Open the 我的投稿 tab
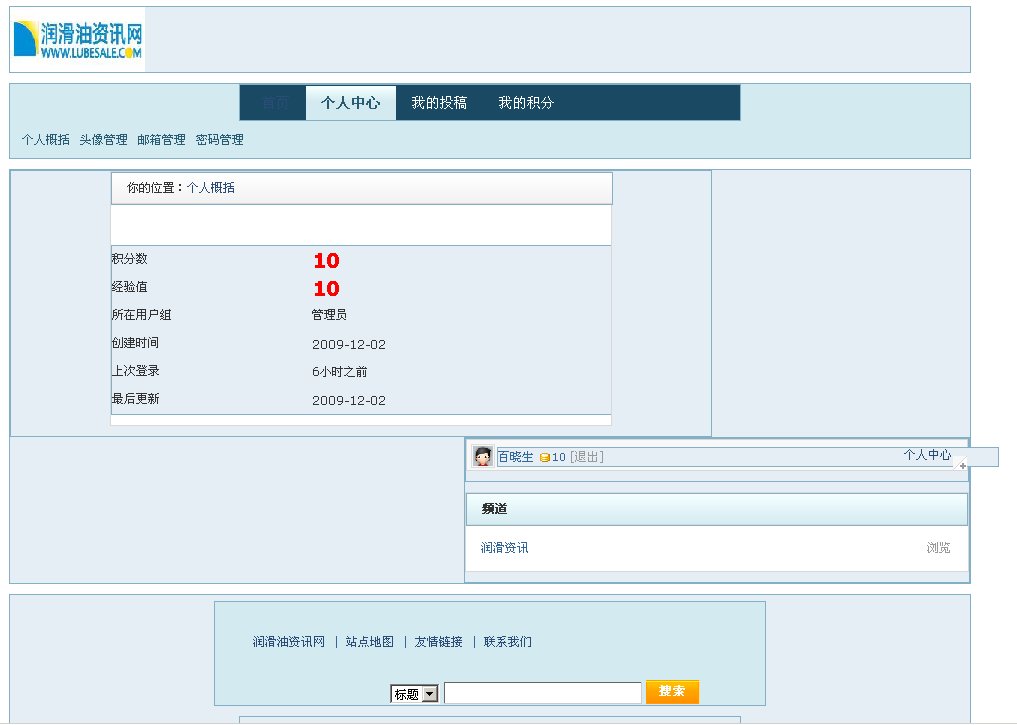 click(439, 102)
